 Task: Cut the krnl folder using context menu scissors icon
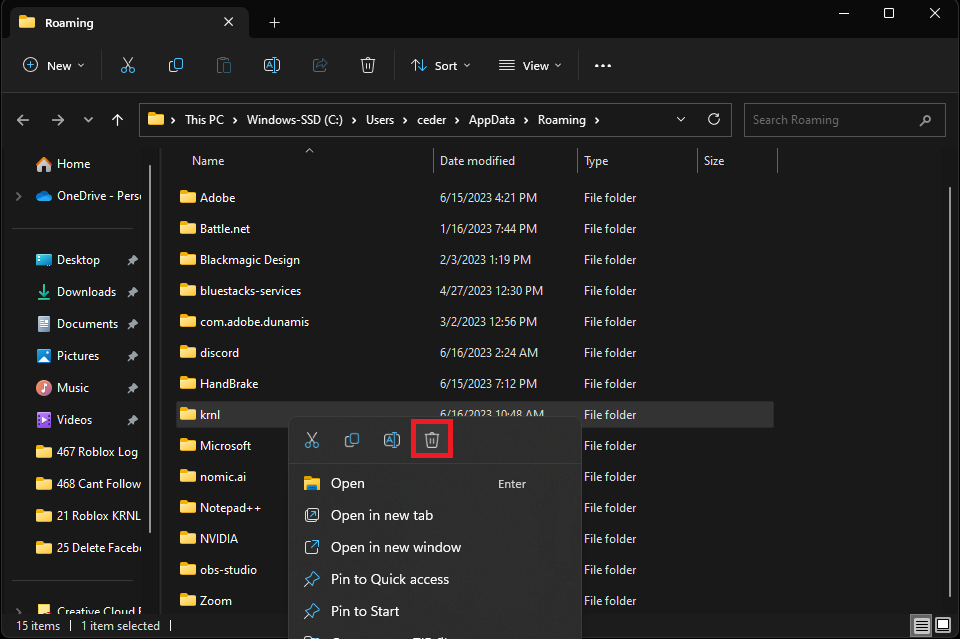coord(311,440)
